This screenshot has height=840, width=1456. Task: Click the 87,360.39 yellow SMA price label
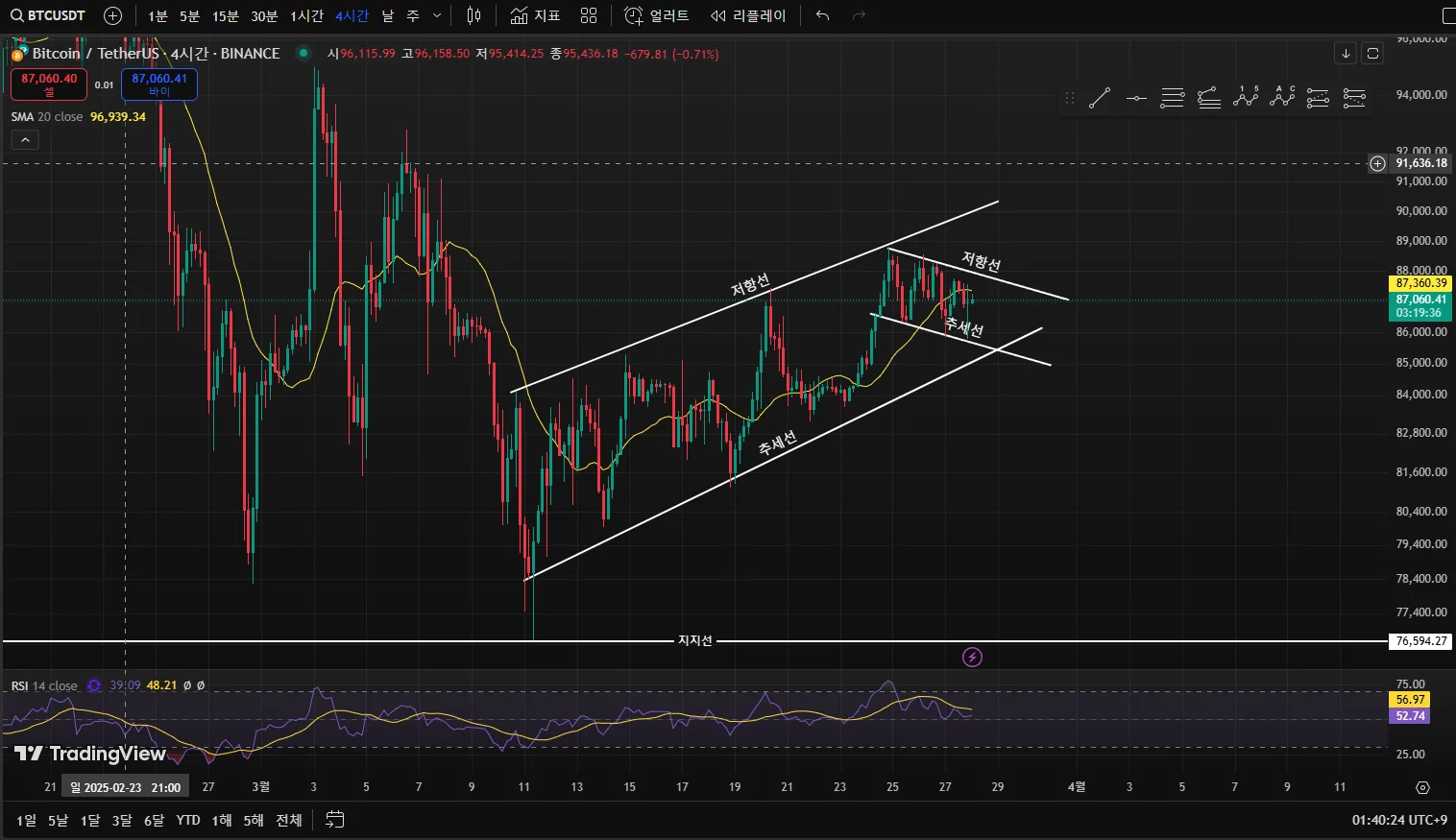click(x=1420, y=283)
